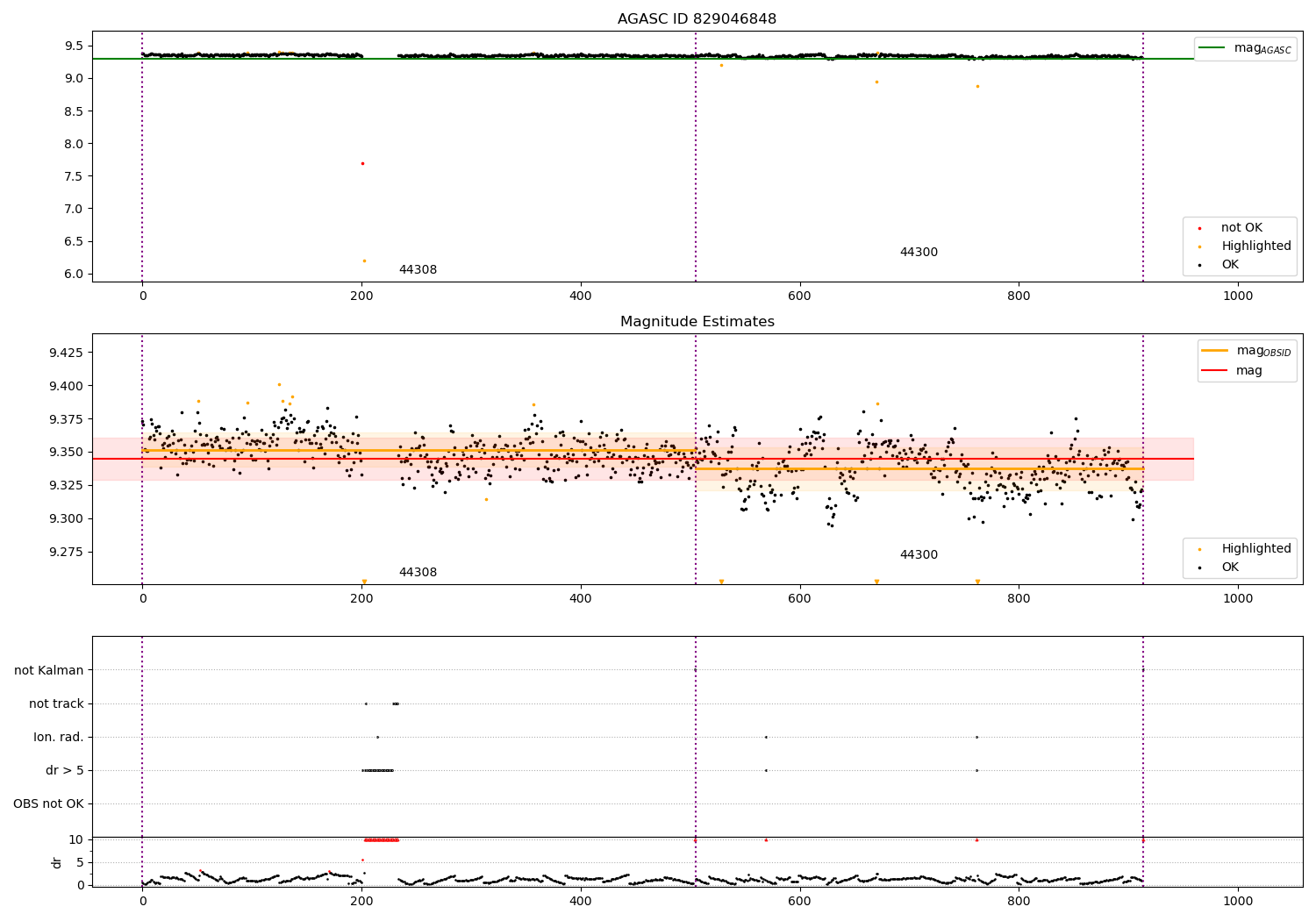This screenshot has height=921, width=1316.
Task: Click orange triangle marker near x=760 in middle plot
Action: click(x=977, y=582)
